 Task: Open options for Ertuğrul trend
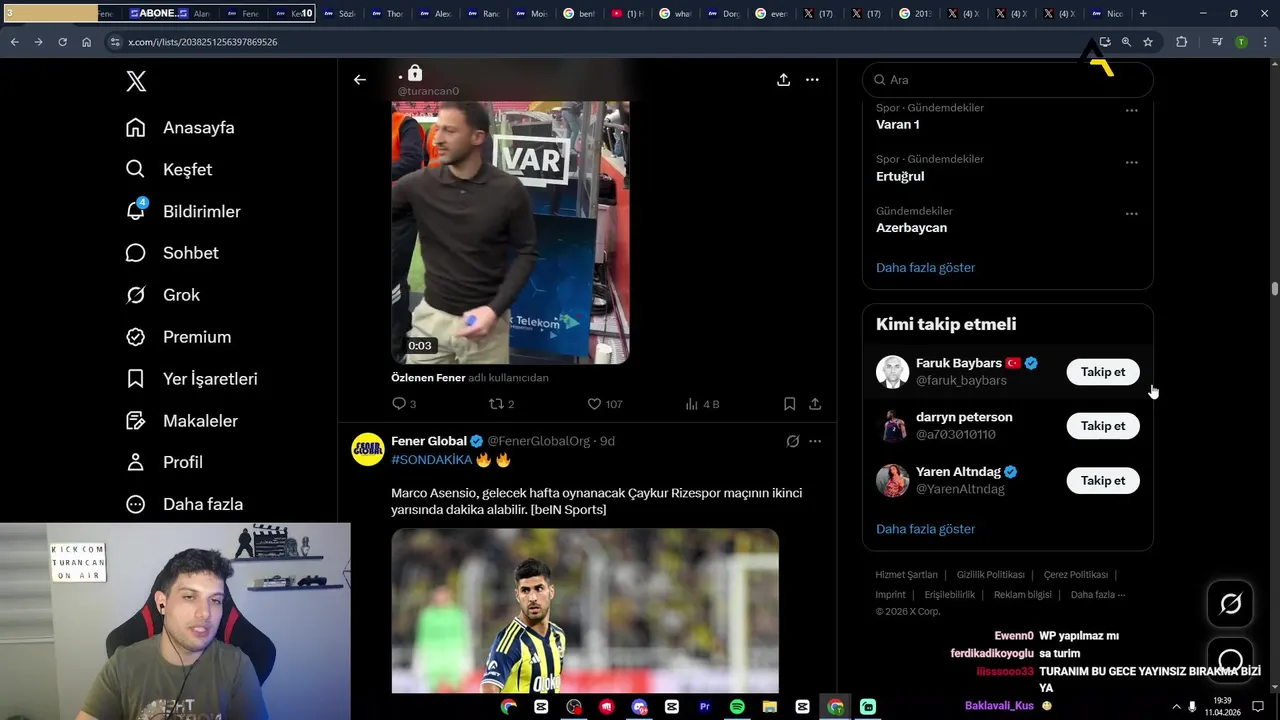click(1132, 162)
